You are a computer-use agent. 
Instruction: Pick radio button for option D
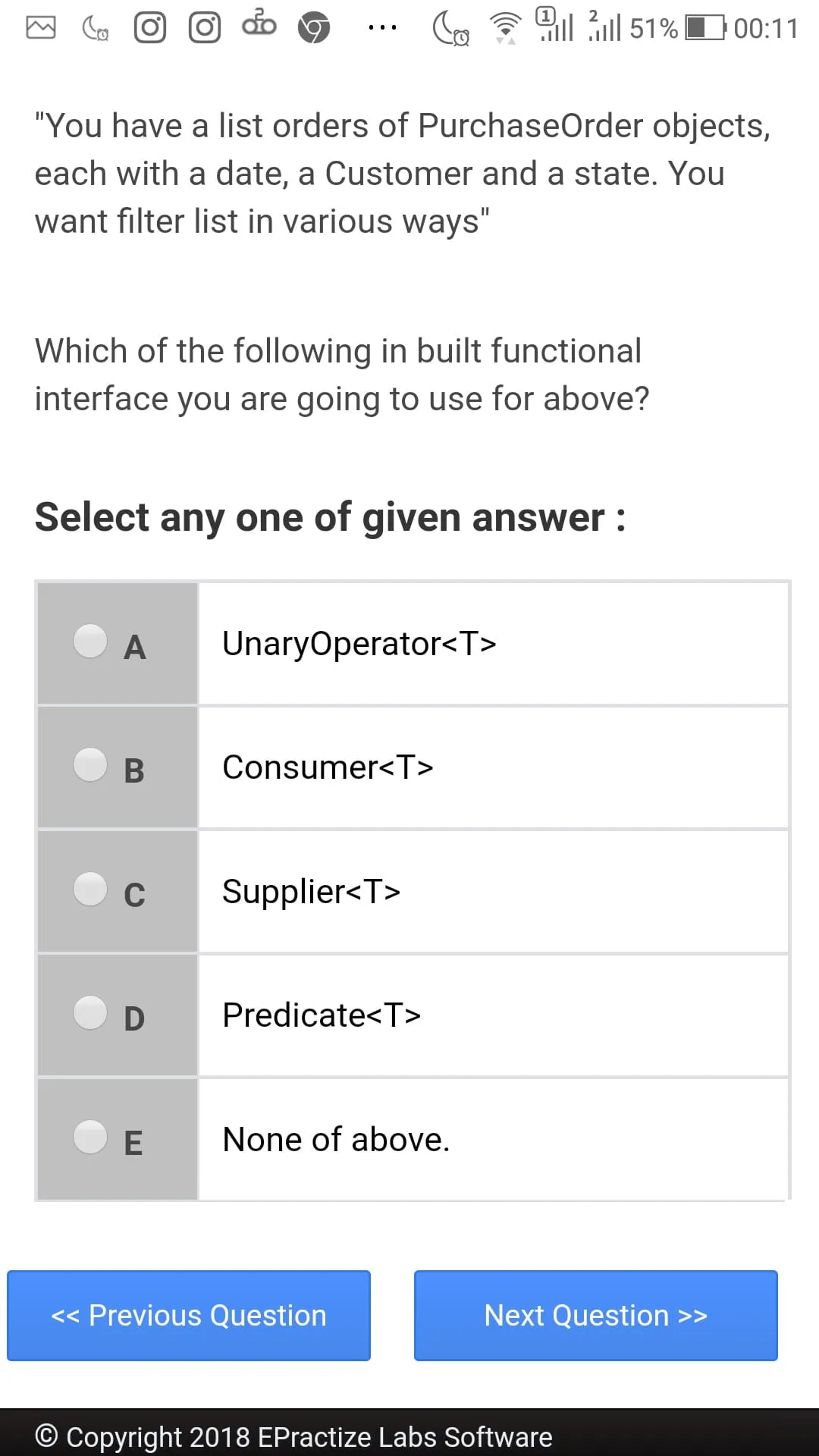click(x=90, y=1012)
